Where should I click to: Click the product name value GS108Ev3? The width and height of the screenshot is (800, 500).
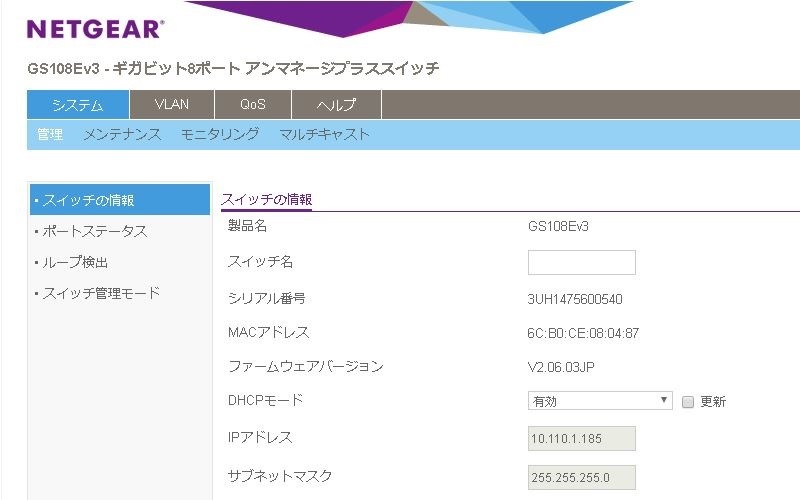[558, 227]
